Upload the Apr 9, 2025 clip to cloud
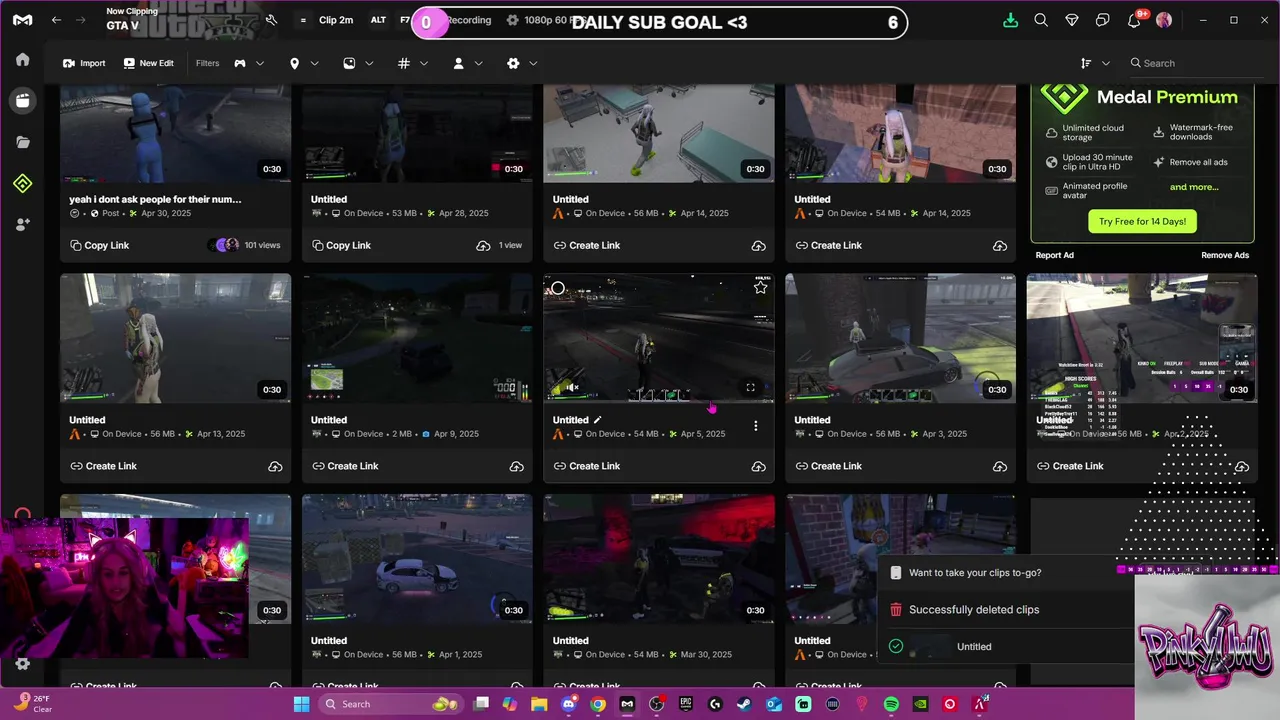The image size is (1280, 720). click(x=517, y=466)
